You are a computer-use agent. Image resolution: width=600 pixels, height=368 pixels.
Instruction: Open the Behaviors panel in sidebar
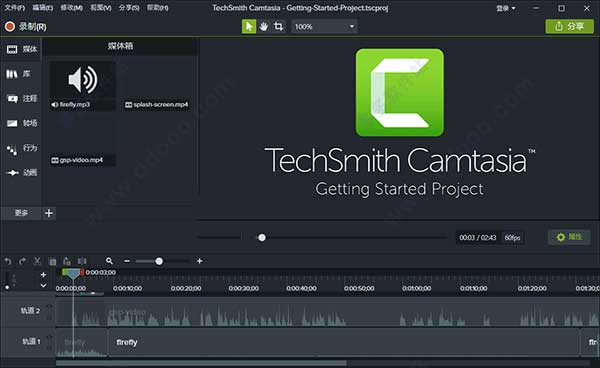click(22, 148)
